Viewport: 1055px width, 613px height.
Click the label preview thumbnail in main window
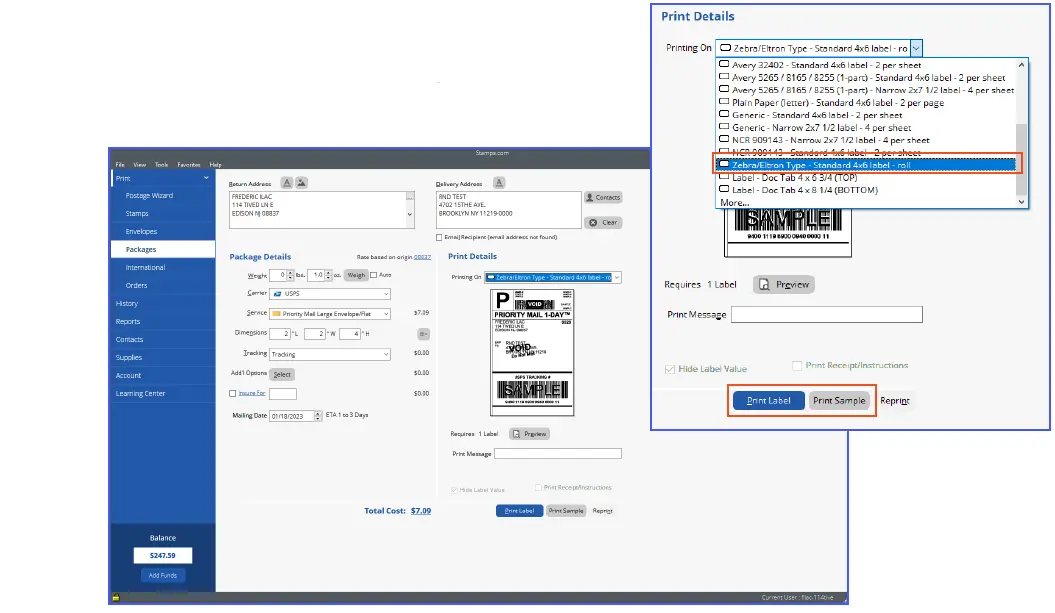(x=532, y=353)
